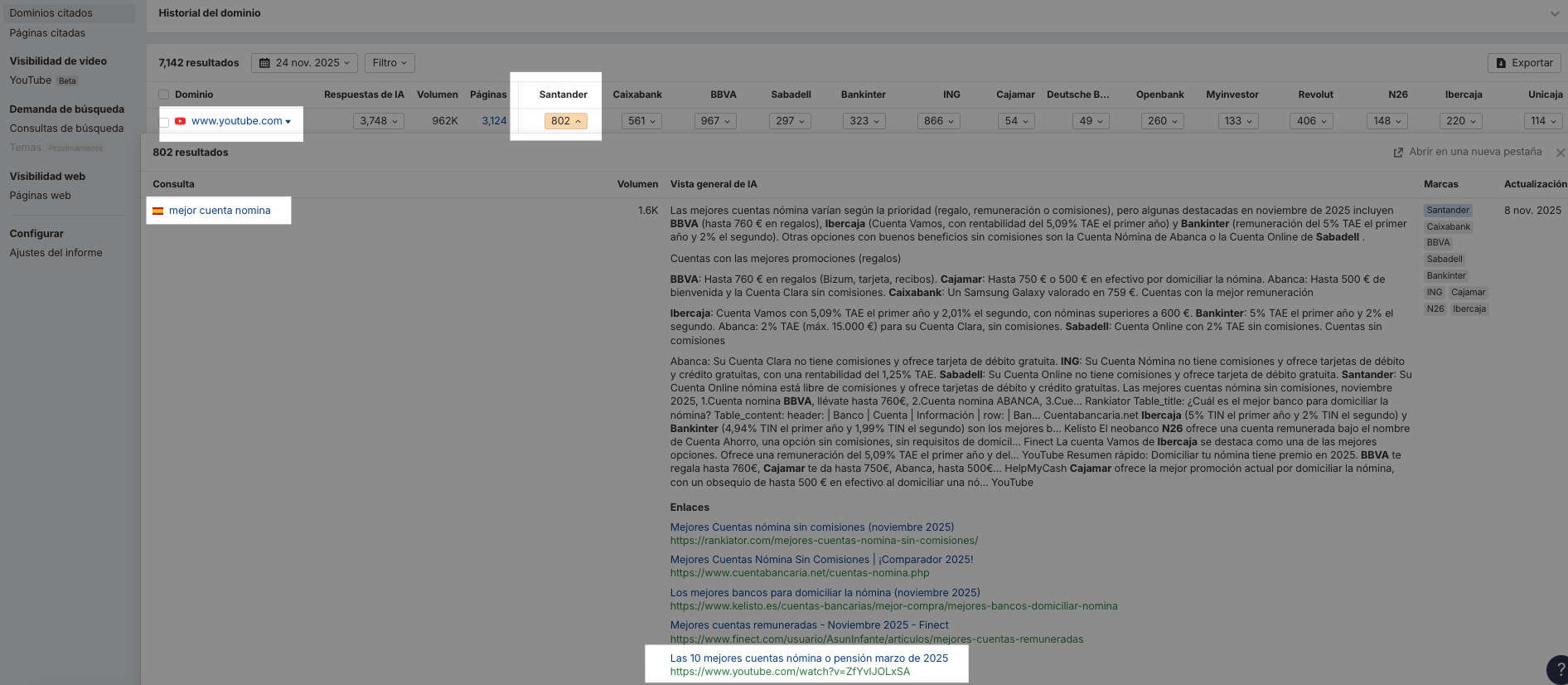The image size is (1568, 685).
Task: Click the open-in-new-tab icon
Action: point(1398,153)
